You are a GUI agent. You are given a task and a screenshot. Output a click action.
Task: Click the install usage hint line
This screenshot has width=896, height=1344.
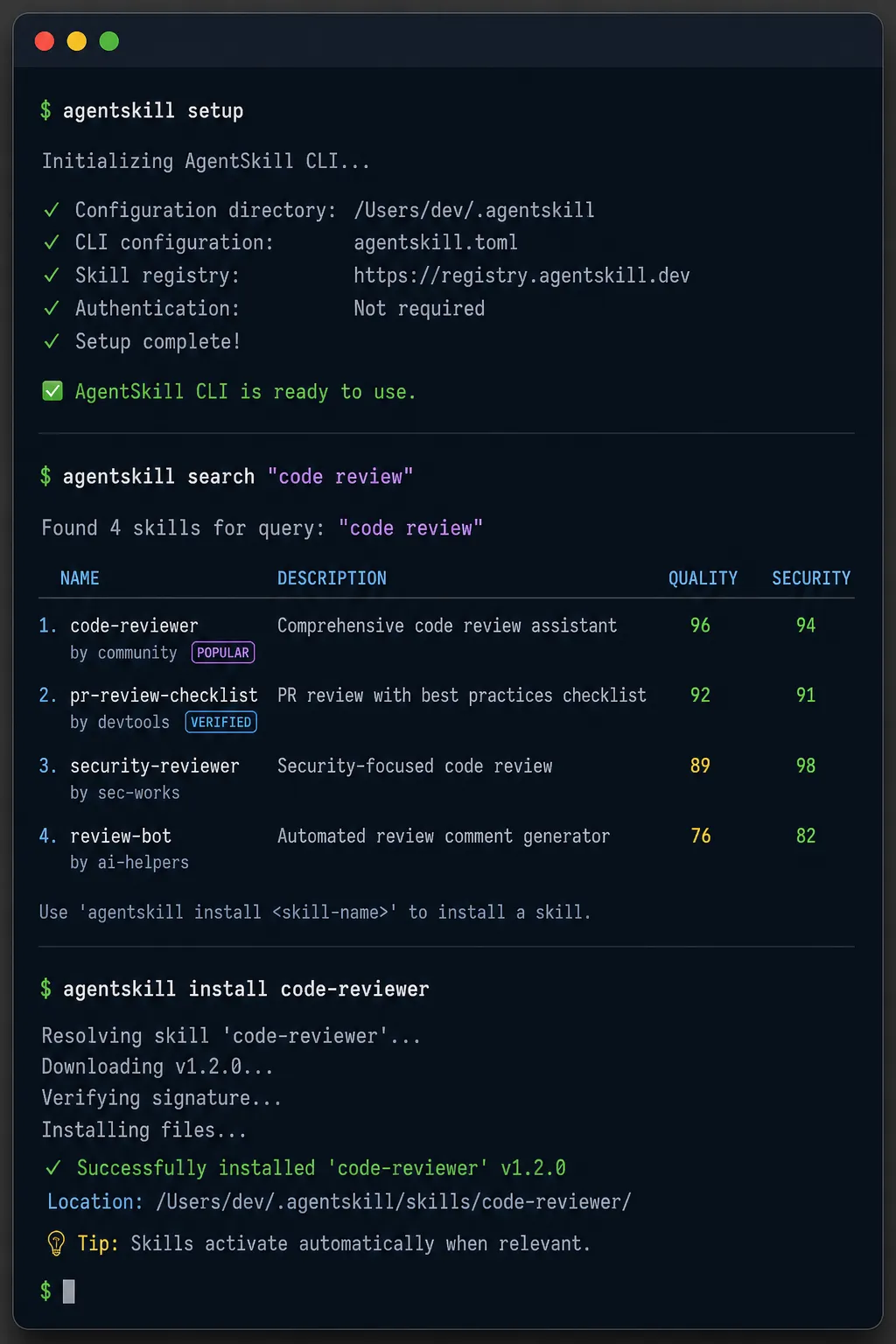pyautogui.click(x=315, y=913)
